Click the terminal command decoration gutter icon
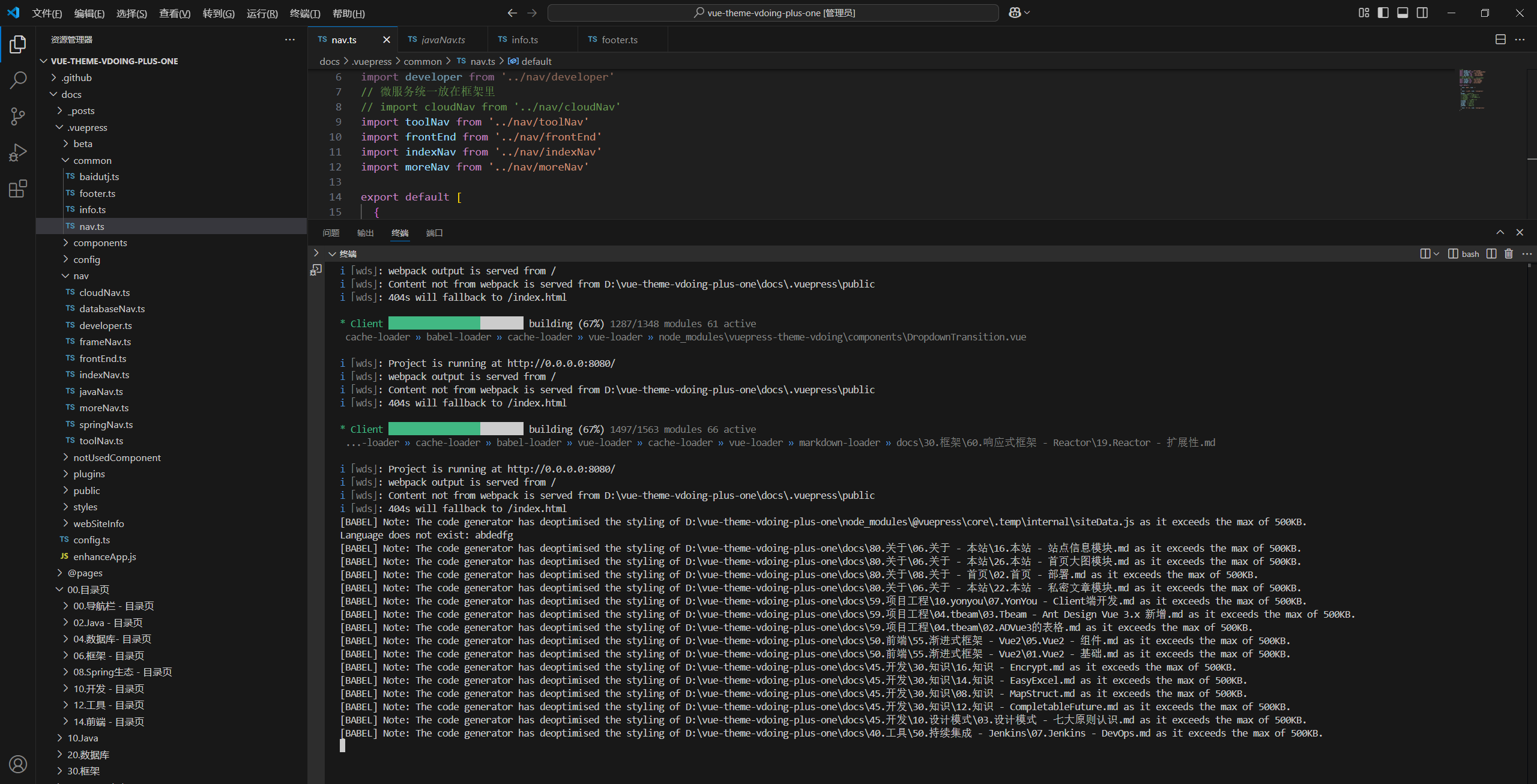Image resolution: width=1537 pixels, height=784 pixels. [x=316, y=270]
